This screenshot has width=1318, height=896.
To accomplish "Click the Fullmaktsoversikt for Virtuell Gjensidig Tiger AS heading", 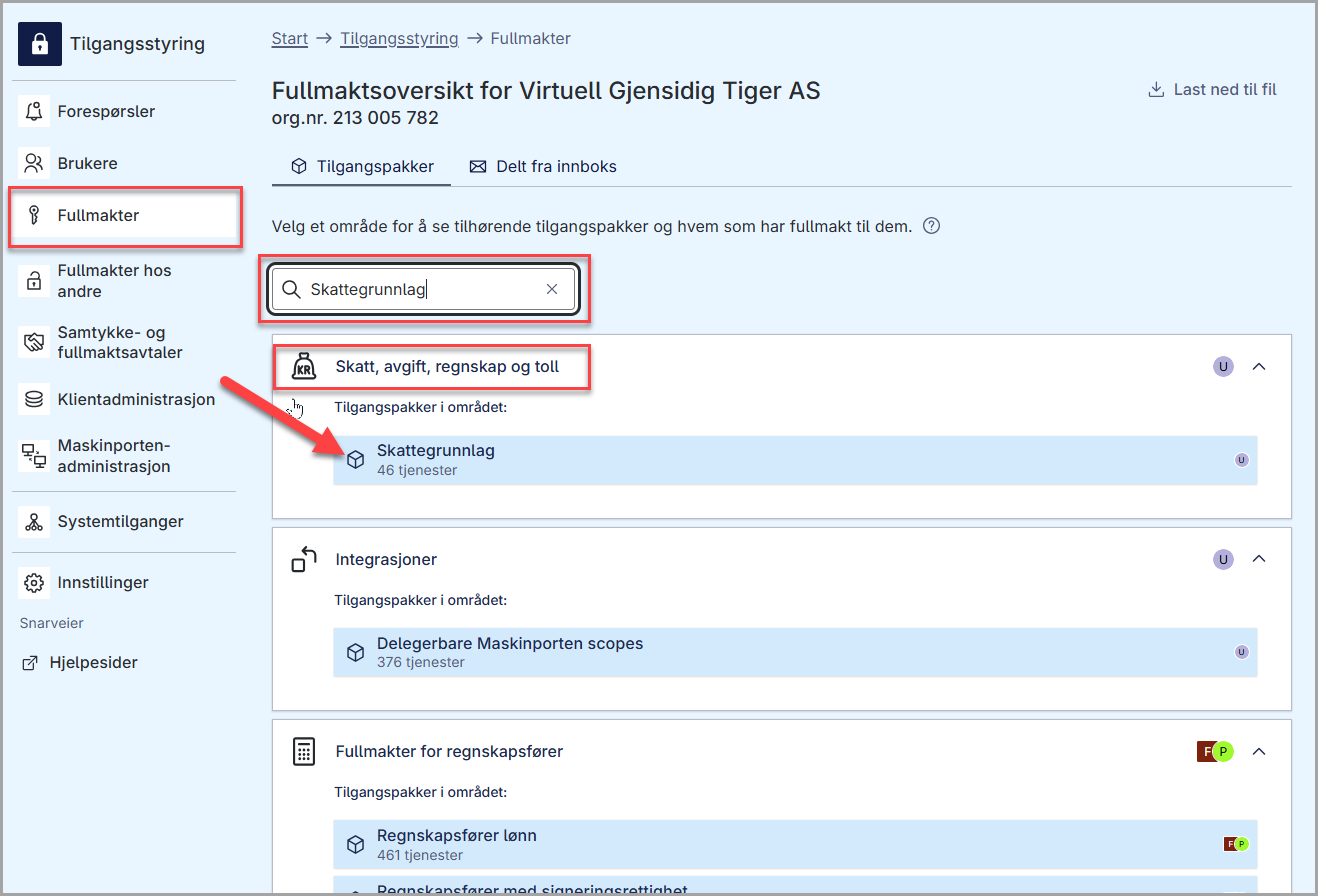I will (546, 91).
